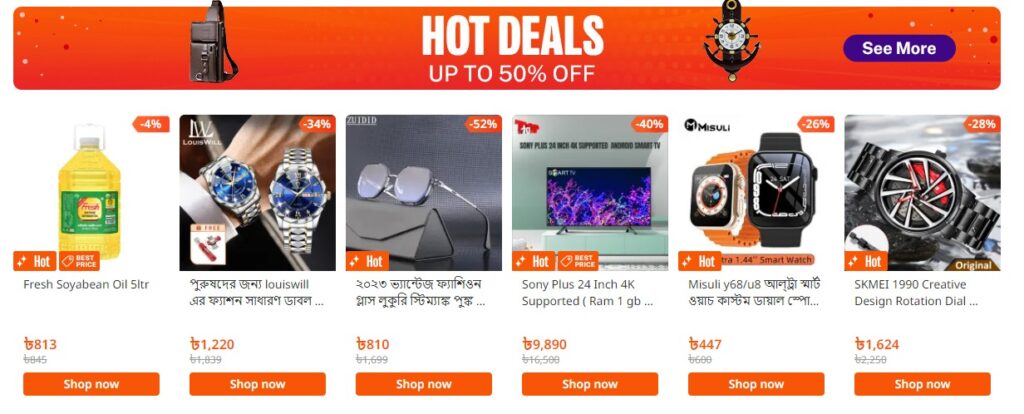Click Best Price tag on soyabean oil
Screen dimensions: 1024x414
point(79,261)
